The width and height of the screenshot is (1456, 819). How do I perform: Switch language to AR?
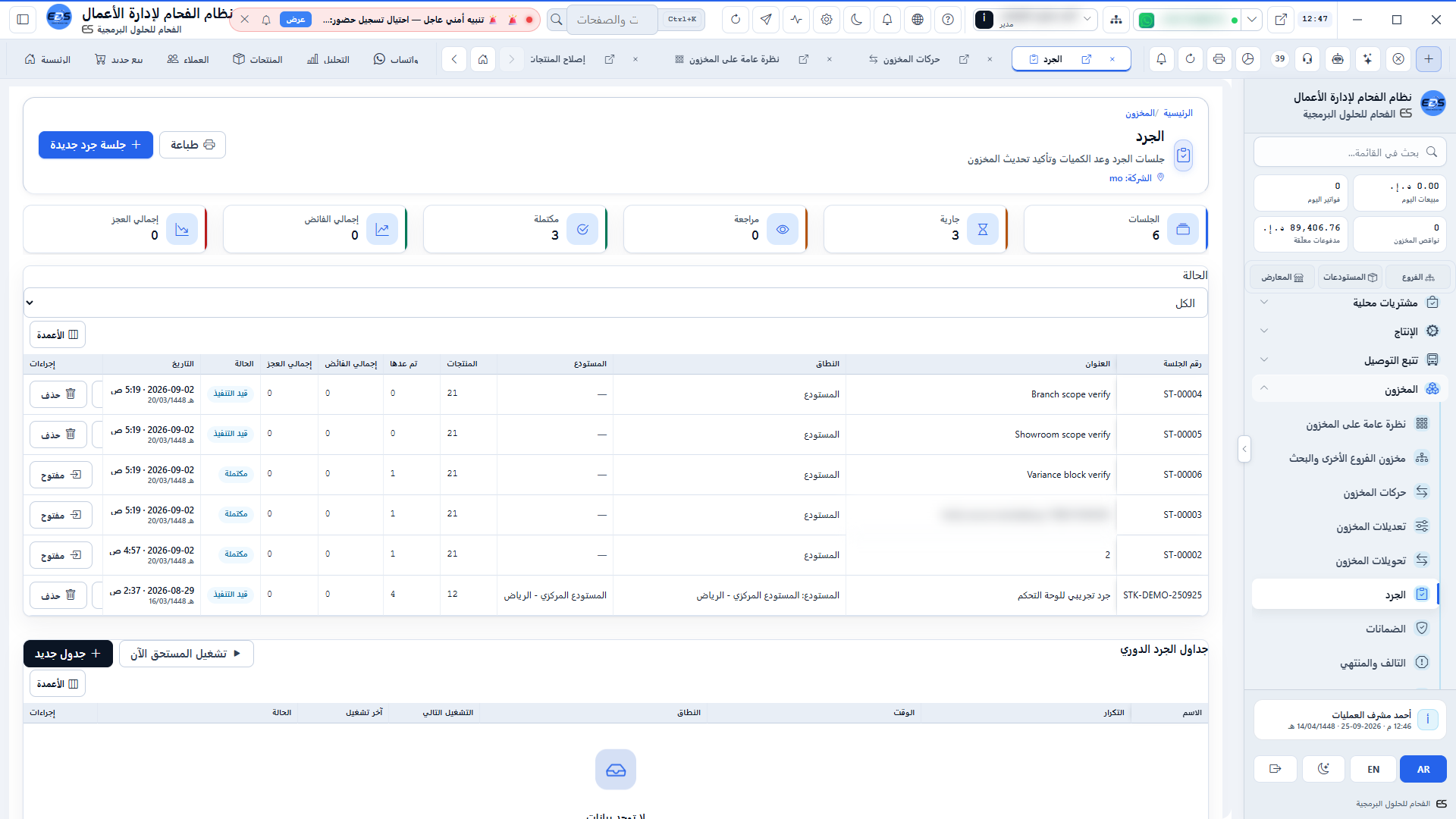click(1423, 769)
